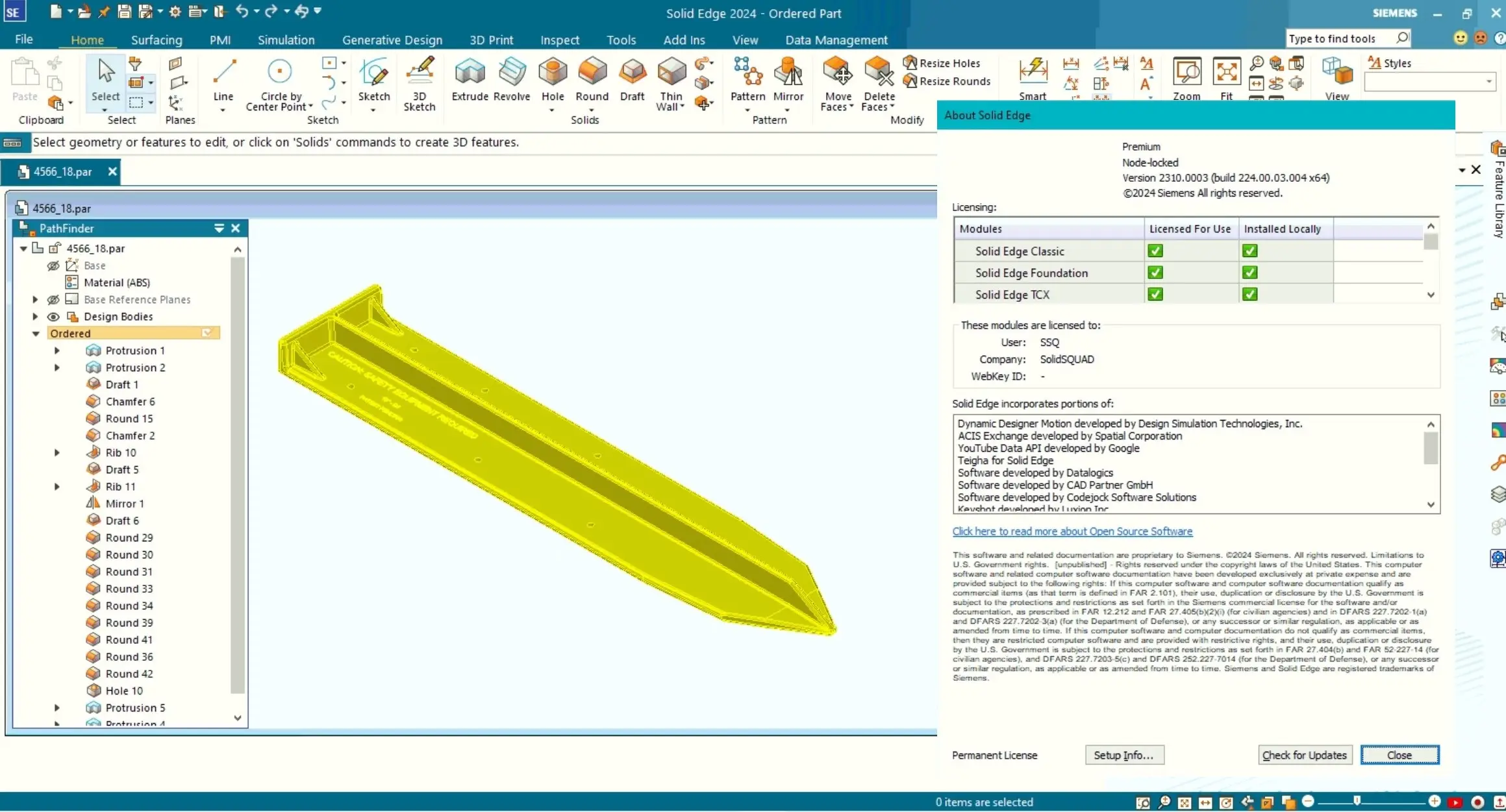Switch to the PMI tab

click(220, 40)
